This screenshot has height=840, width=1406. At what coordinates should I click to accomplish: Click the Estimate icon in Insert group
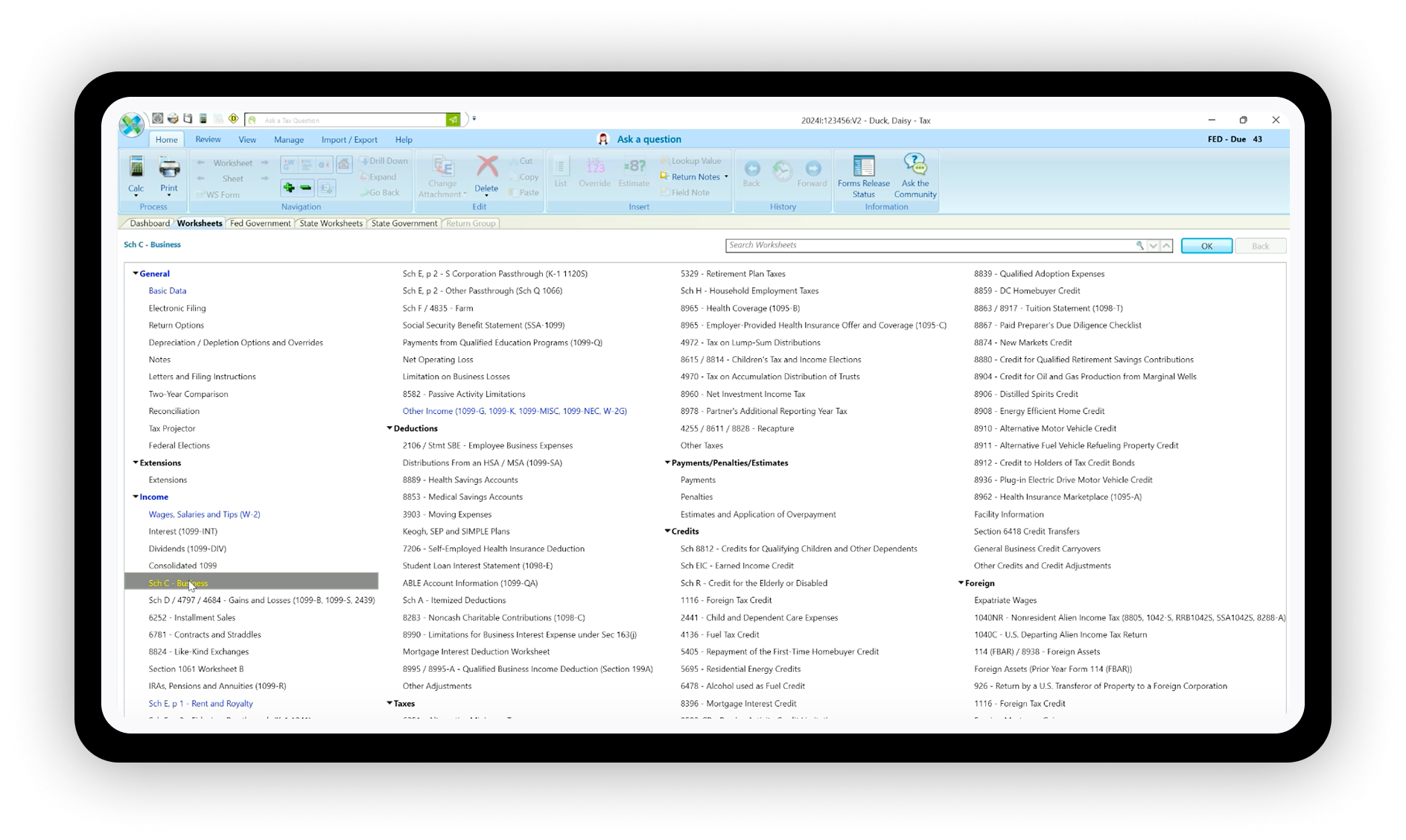[634, 166]
